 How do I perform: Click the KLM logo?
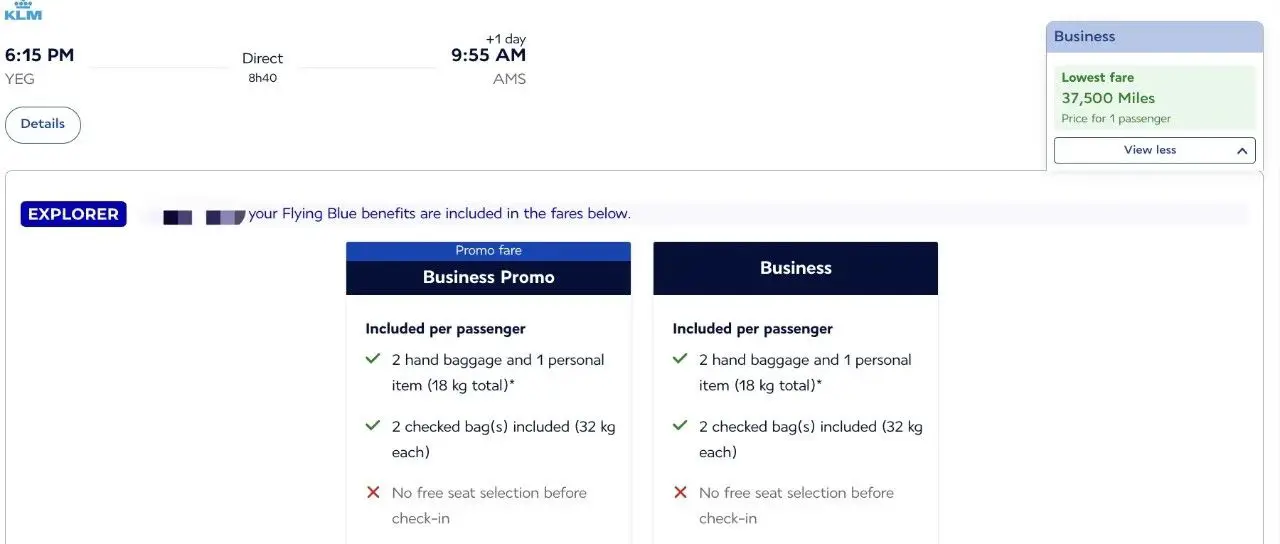(x=23, y=11)
